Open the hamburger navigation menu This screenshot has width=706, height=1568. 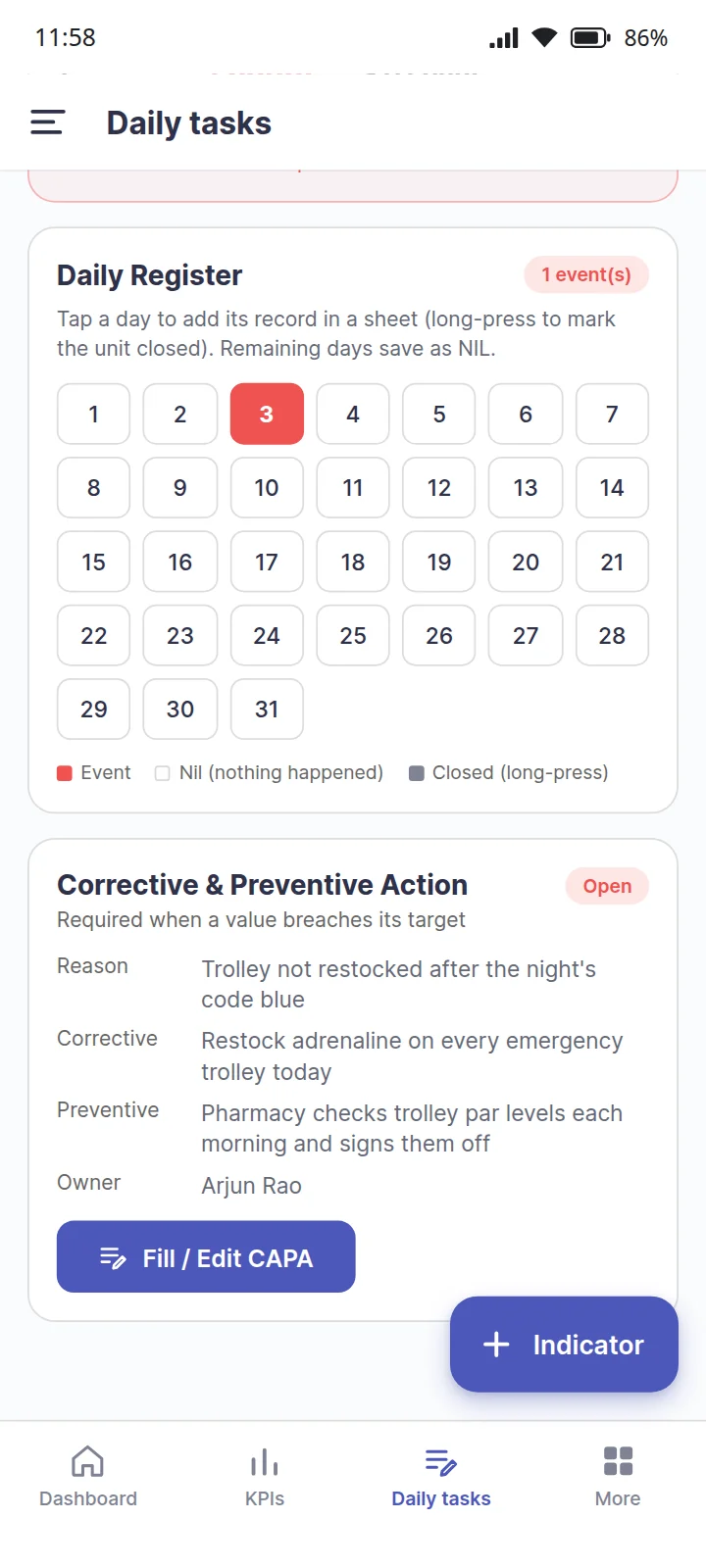coord(47,122)
